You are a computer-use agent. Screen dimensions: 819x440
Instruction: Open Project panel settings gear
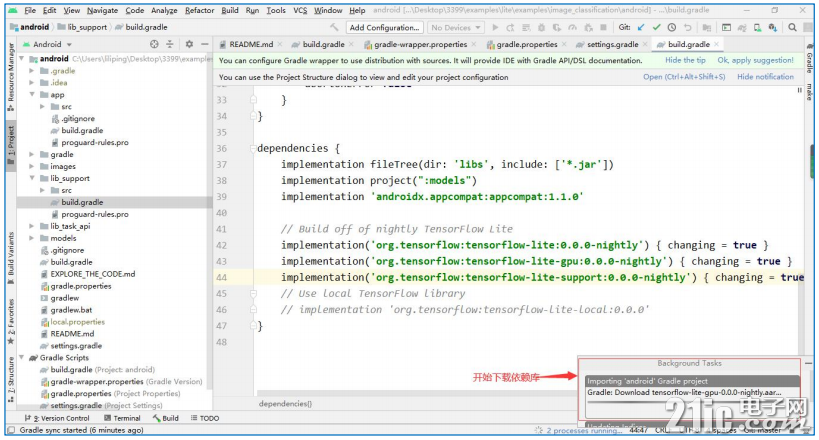[189, 44]
